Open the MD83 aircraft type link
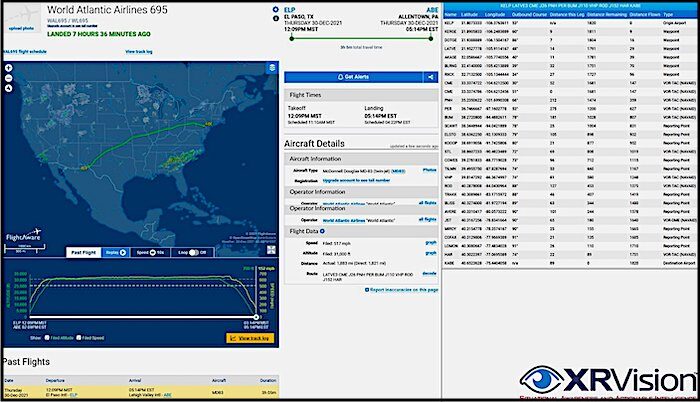 tap(398, 171)
